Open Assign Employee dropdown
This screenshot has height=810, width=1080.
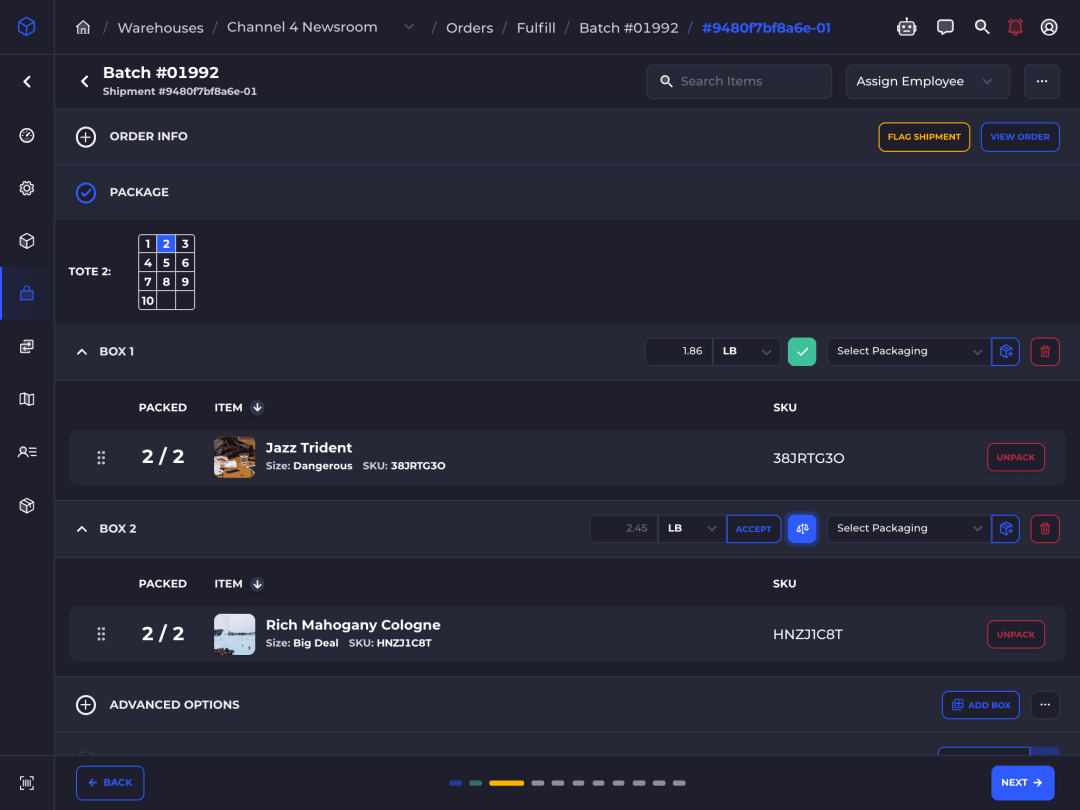pos(928,82)
